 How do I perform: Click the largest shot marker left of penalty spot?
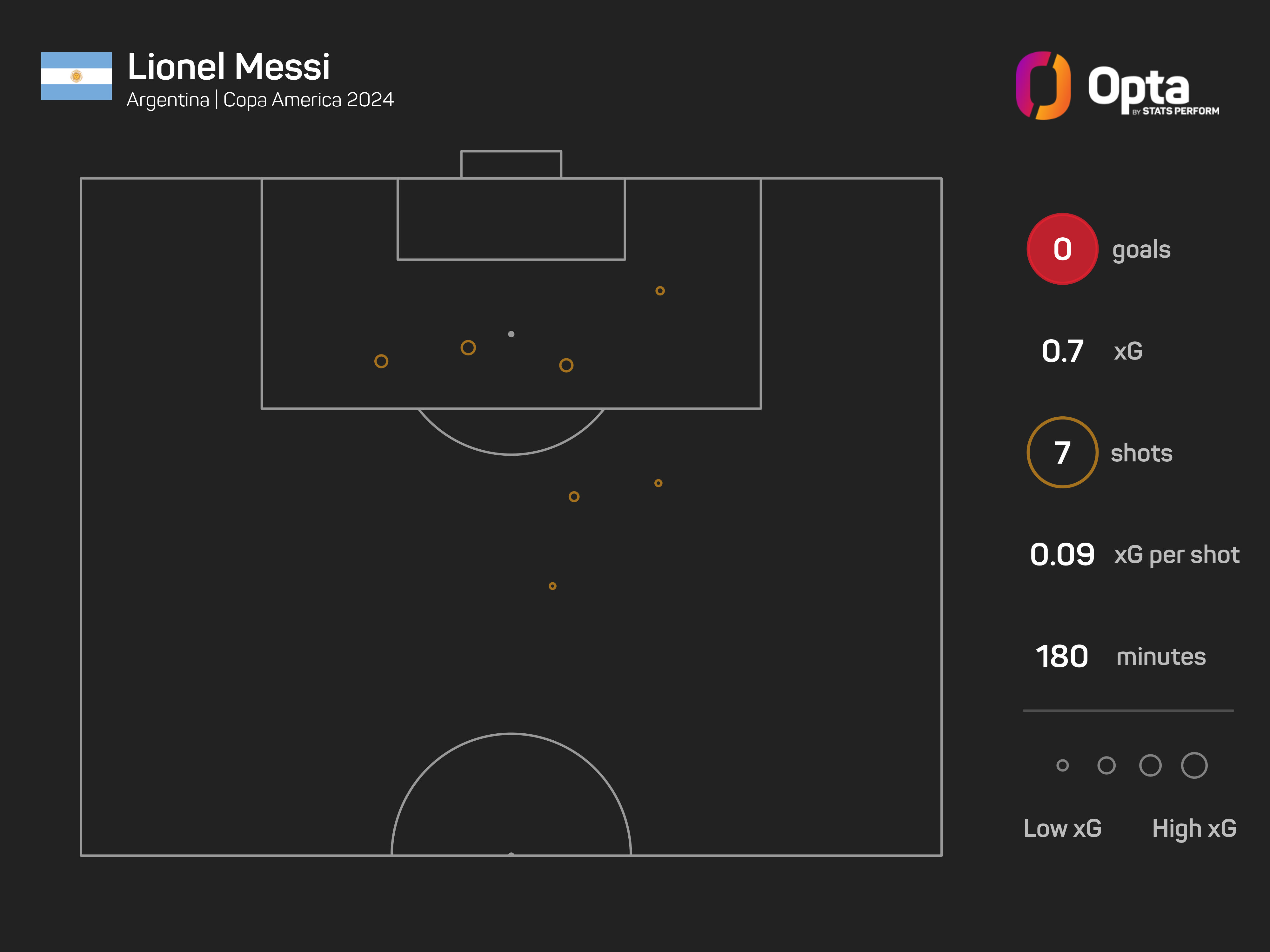point(468,348)
